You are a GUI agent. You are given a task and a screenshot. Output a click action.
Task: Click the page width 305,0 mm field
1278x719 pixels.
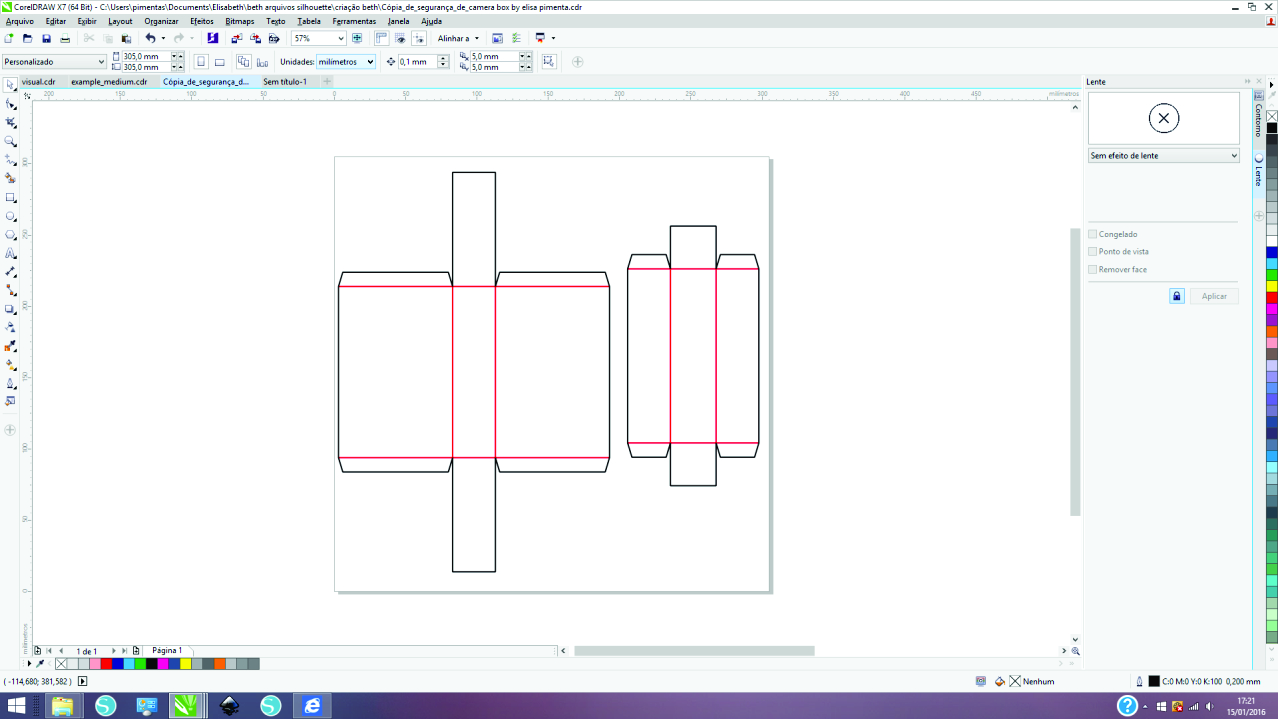(x=145, y=56)
